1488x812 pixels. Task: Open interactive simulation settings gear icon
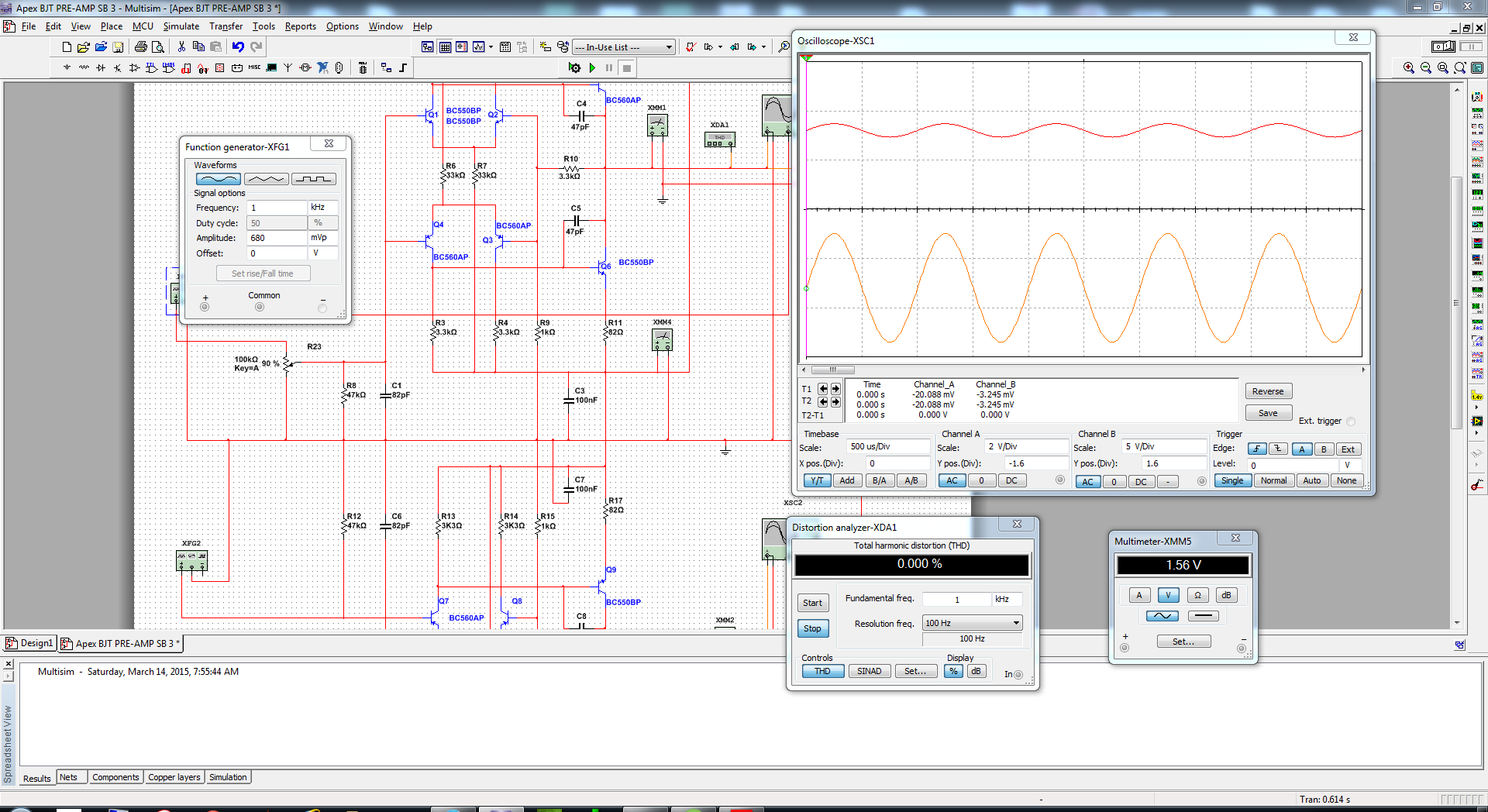[574, 68]
